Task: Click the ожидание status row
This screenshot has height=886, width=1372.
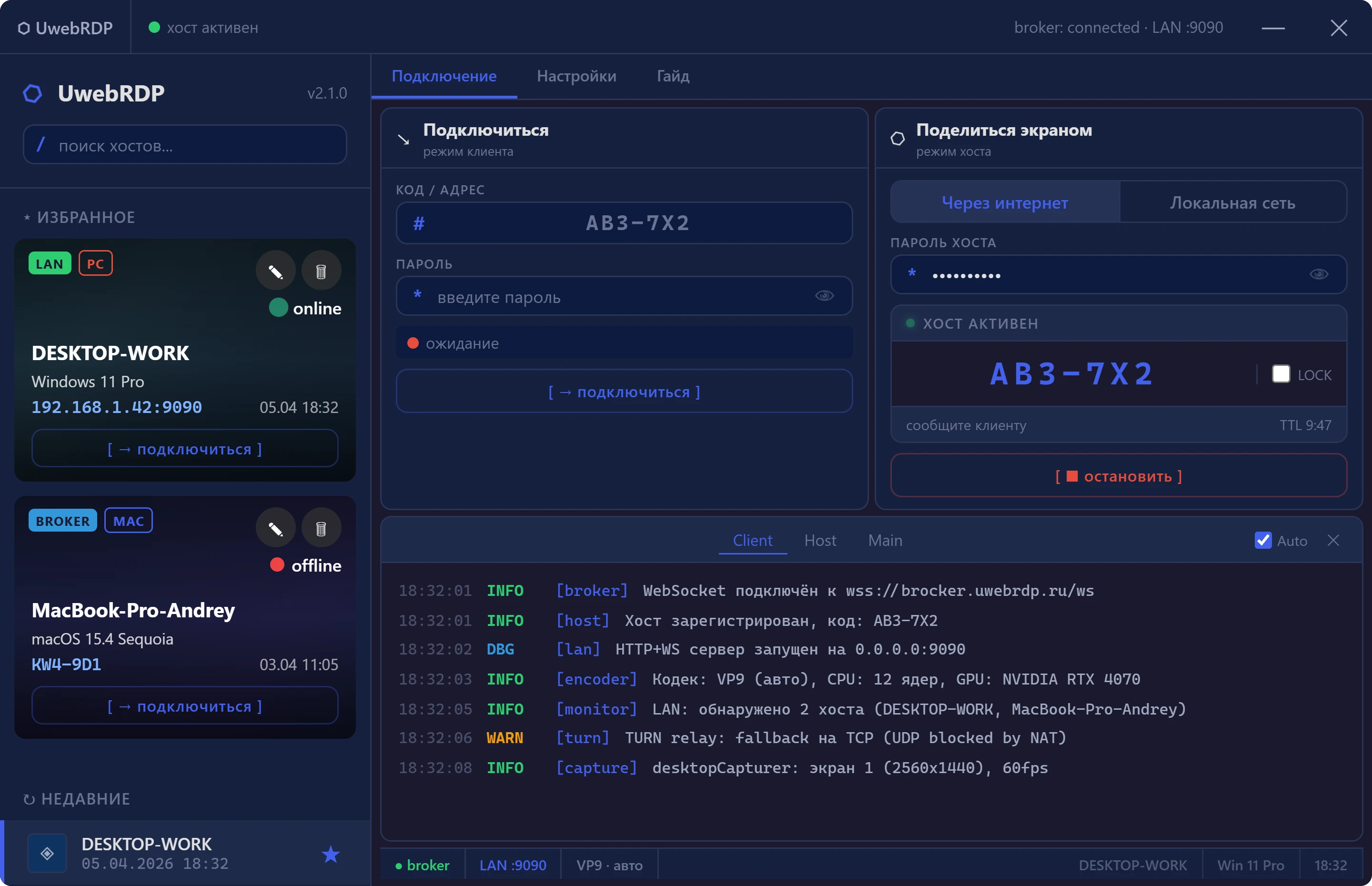Action: (x=624, y=343)
